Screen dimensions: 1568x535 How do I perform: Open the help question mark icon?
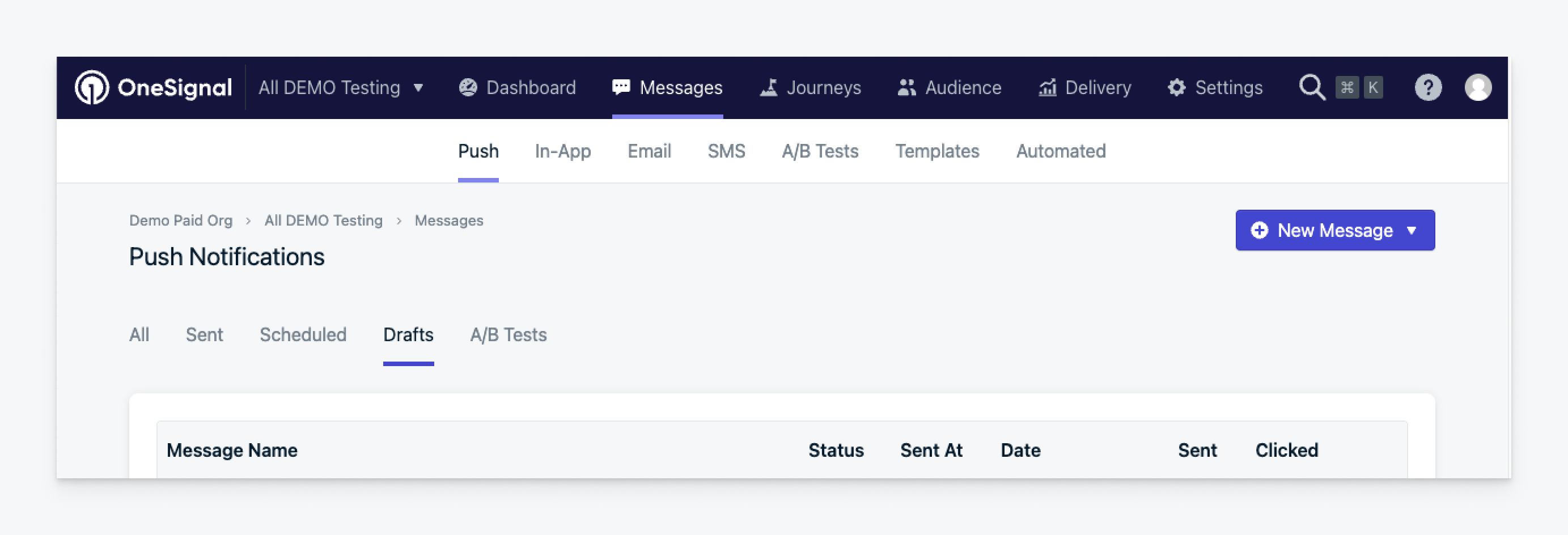pyautogui.click(x=1427, y=88)
